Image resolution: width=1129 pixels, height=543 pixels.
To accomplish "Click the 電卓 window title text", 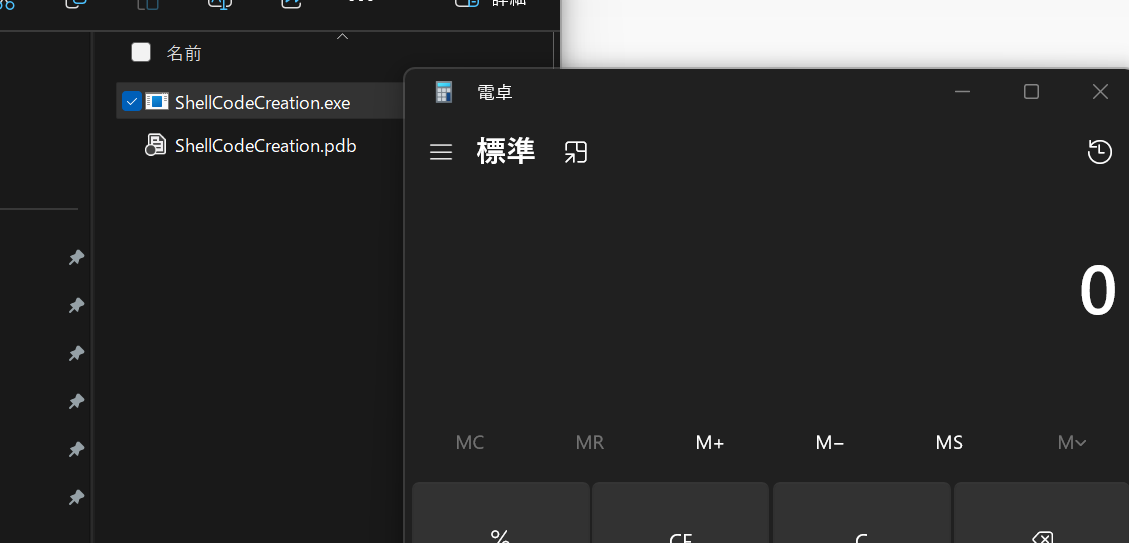I will point(495,92).
